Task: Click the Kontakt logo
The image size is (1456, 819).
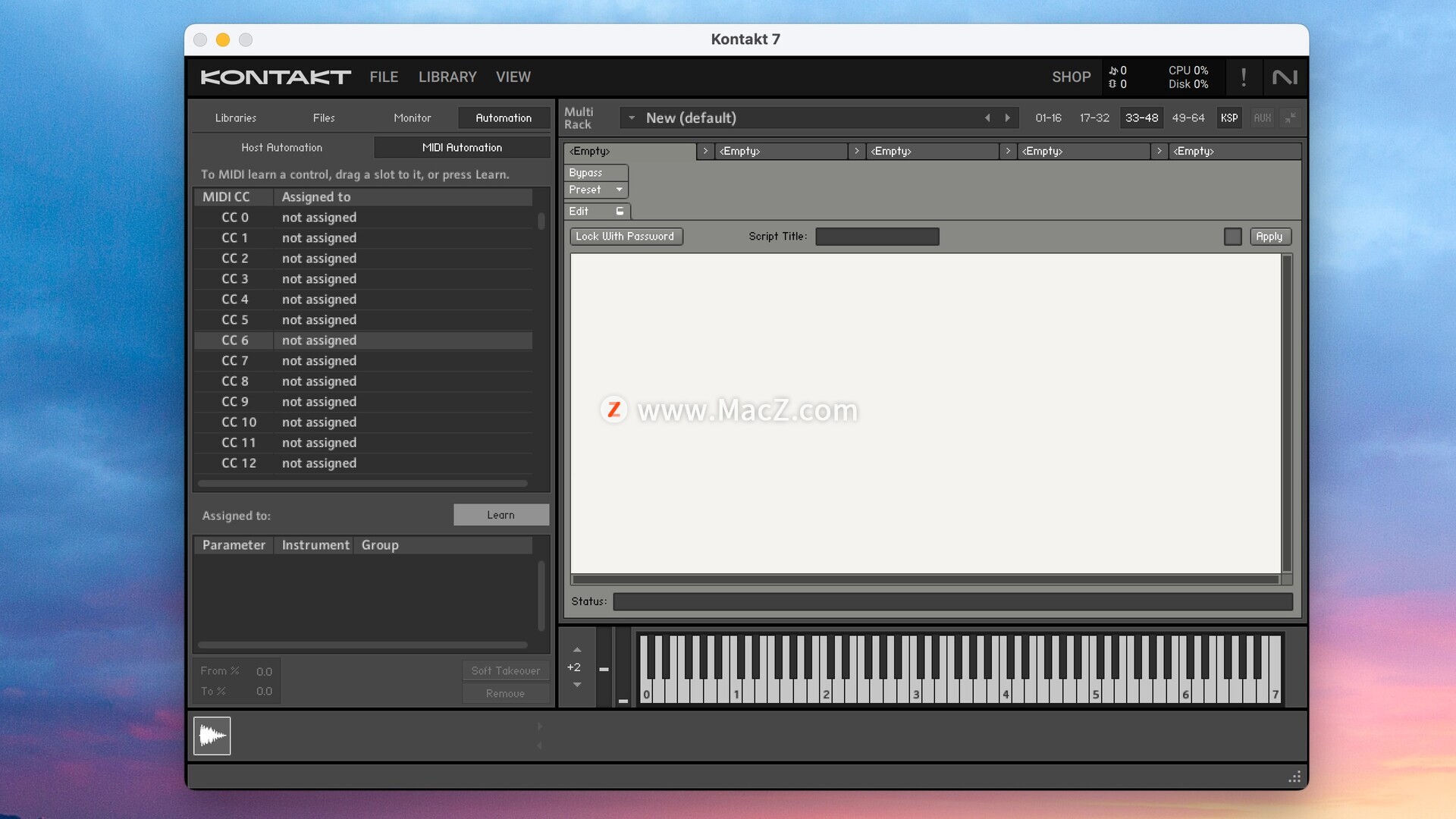Action: point(275,77)
